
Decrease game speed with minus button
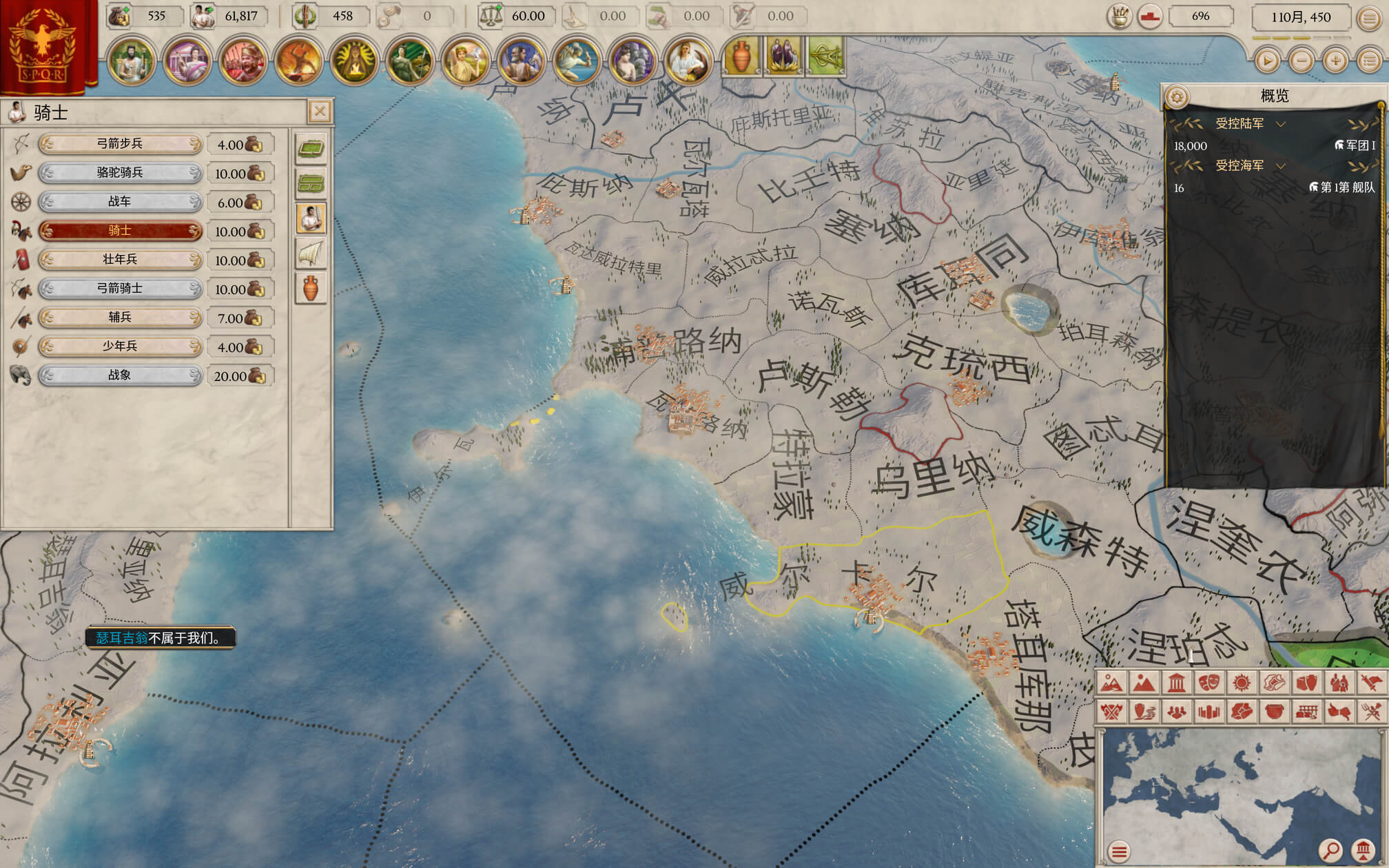[1301, 61]
